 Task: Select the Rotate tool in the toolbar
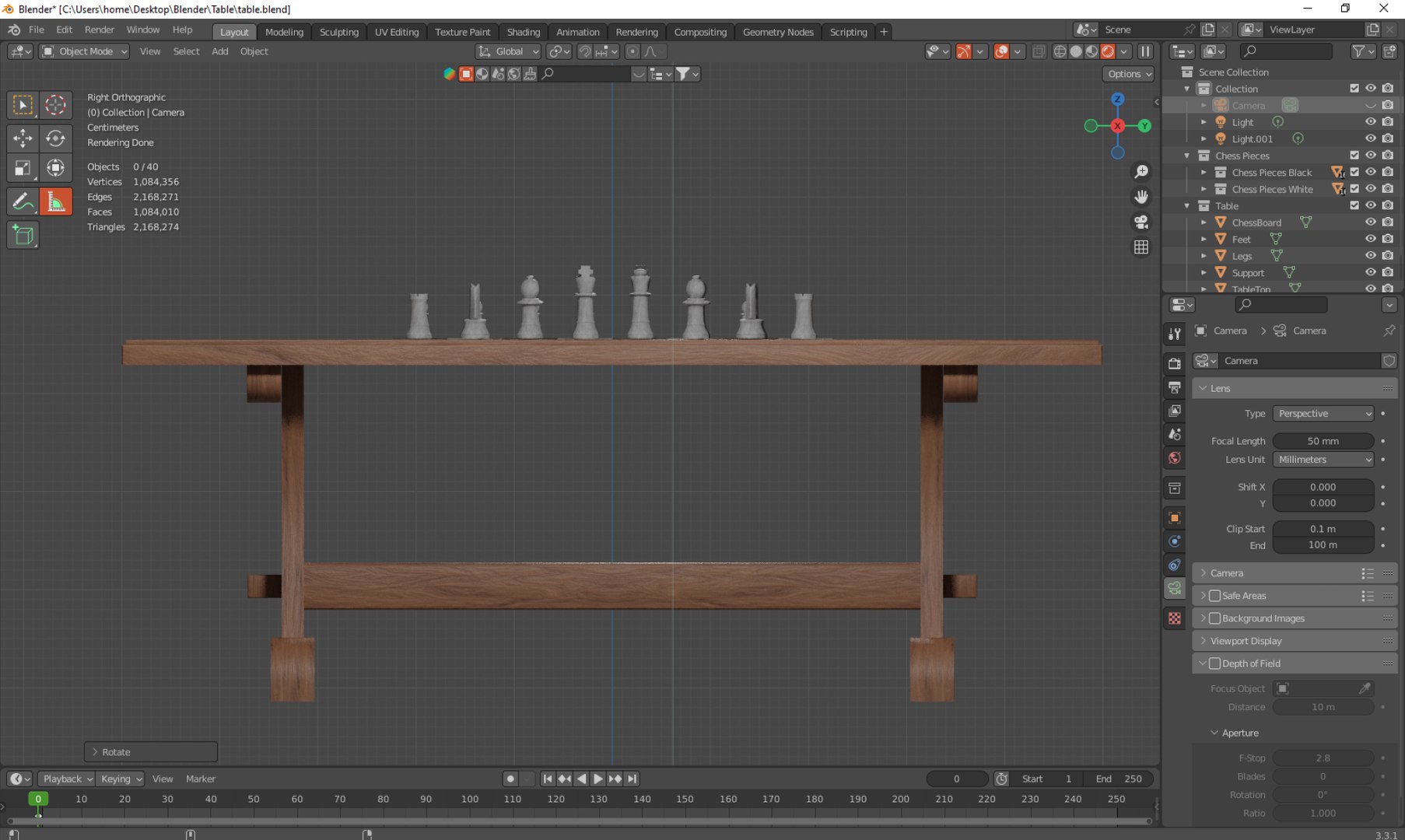[x=55, y=138]
